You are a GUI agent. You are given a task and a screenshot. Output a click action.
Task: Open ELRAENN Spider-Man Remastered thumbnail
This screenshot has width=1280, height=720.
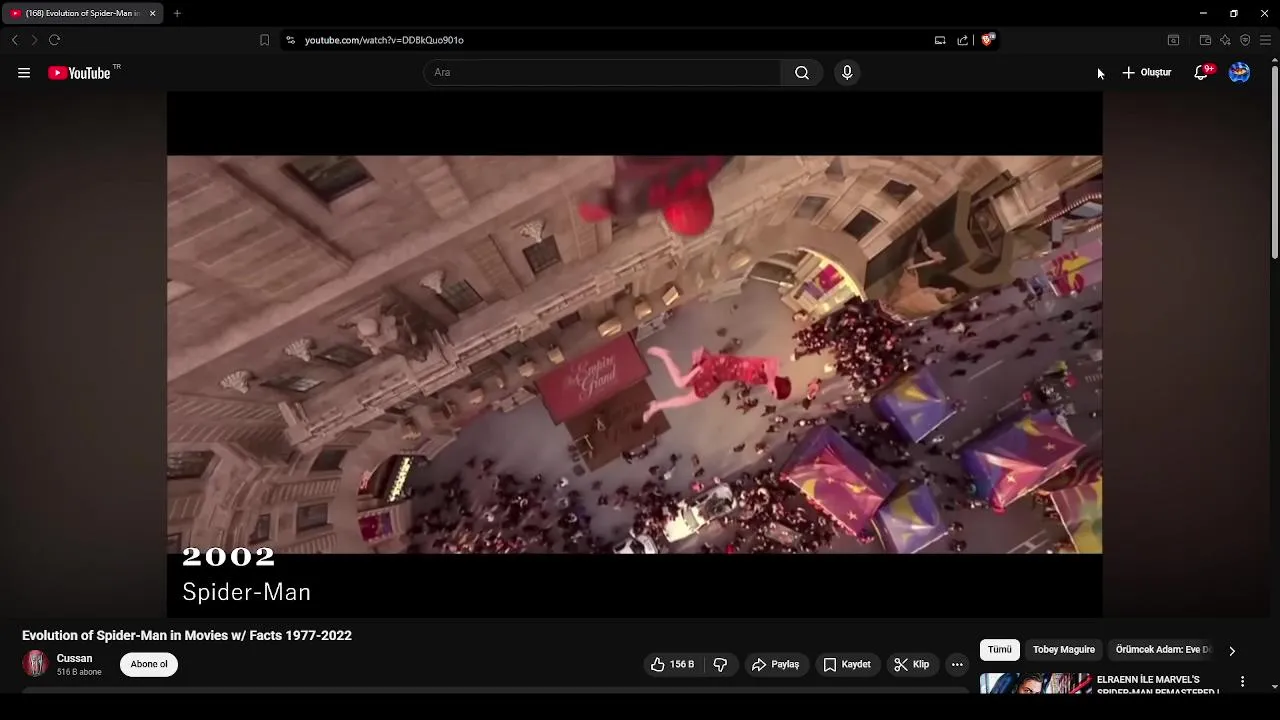1035,683
